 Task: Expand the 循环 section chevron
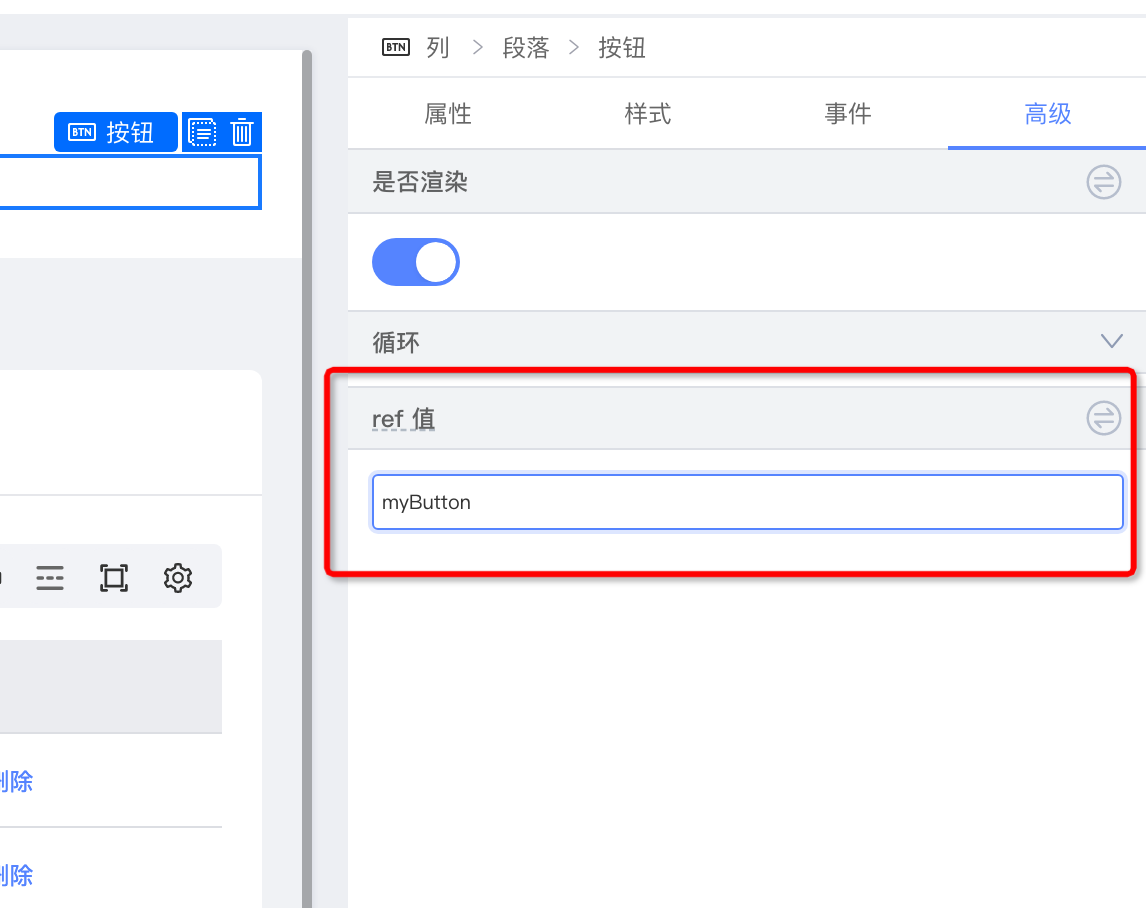coord(1111,341)
